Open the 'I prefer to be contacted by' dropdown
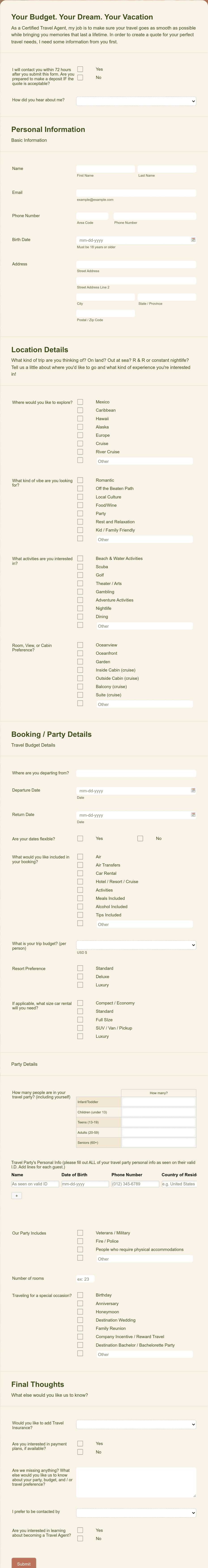 click(136, 1513)
